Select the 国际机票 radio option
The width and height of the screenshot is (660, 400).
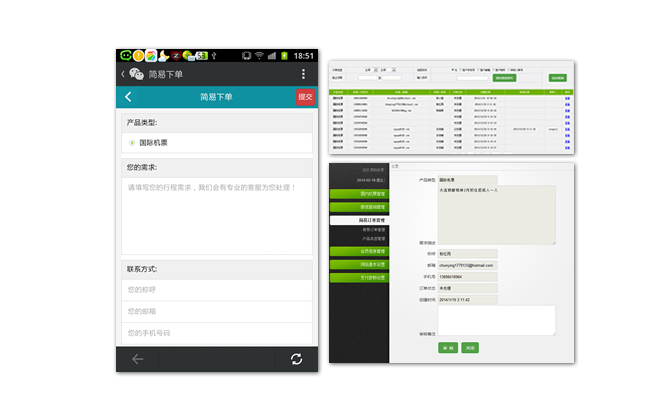[132, 143]
